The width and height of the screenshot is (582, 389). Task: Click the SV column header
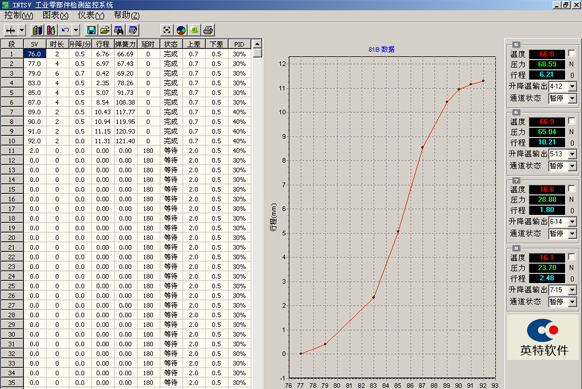point(35,44)
